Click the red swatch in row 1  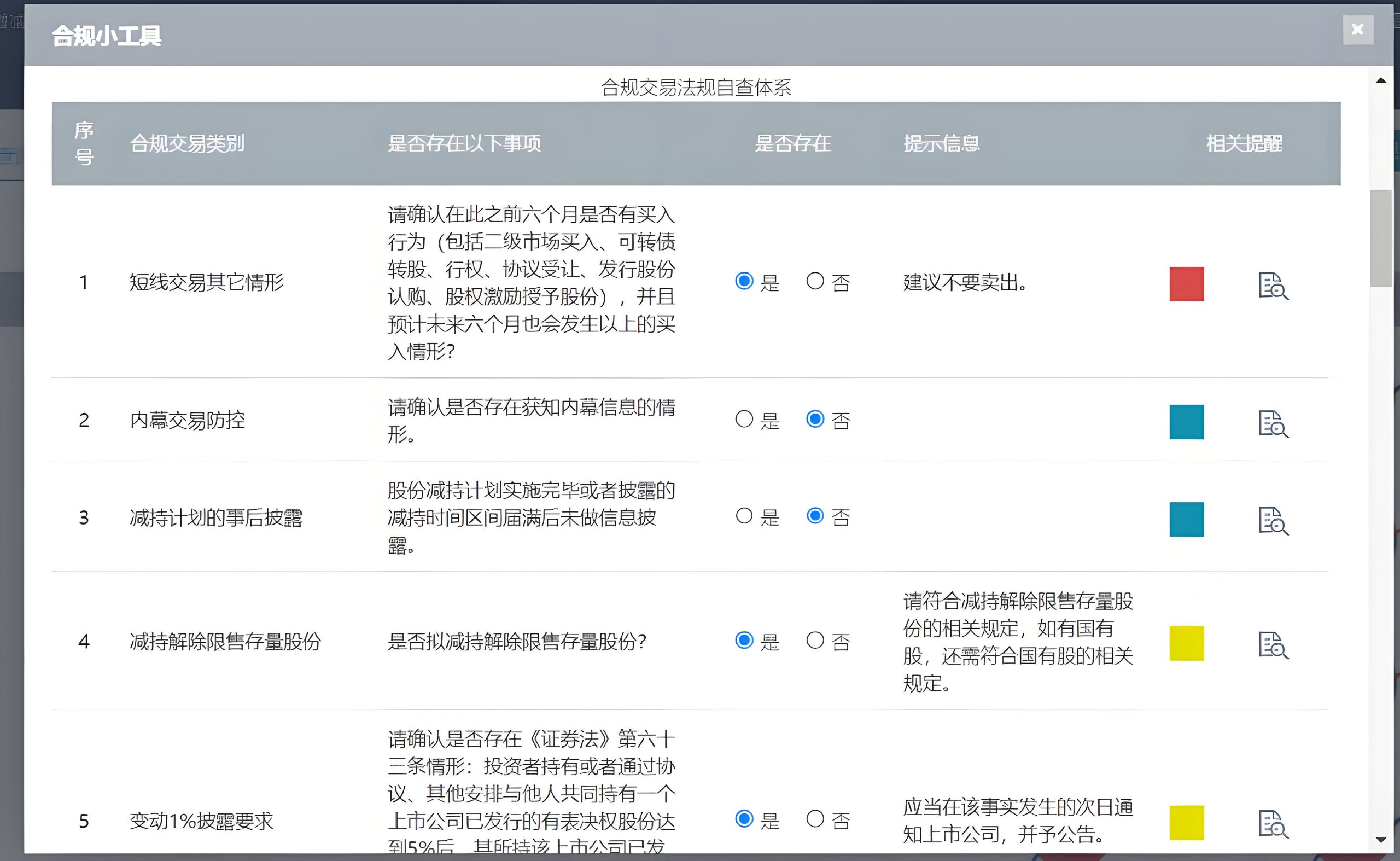[1187, 283]
